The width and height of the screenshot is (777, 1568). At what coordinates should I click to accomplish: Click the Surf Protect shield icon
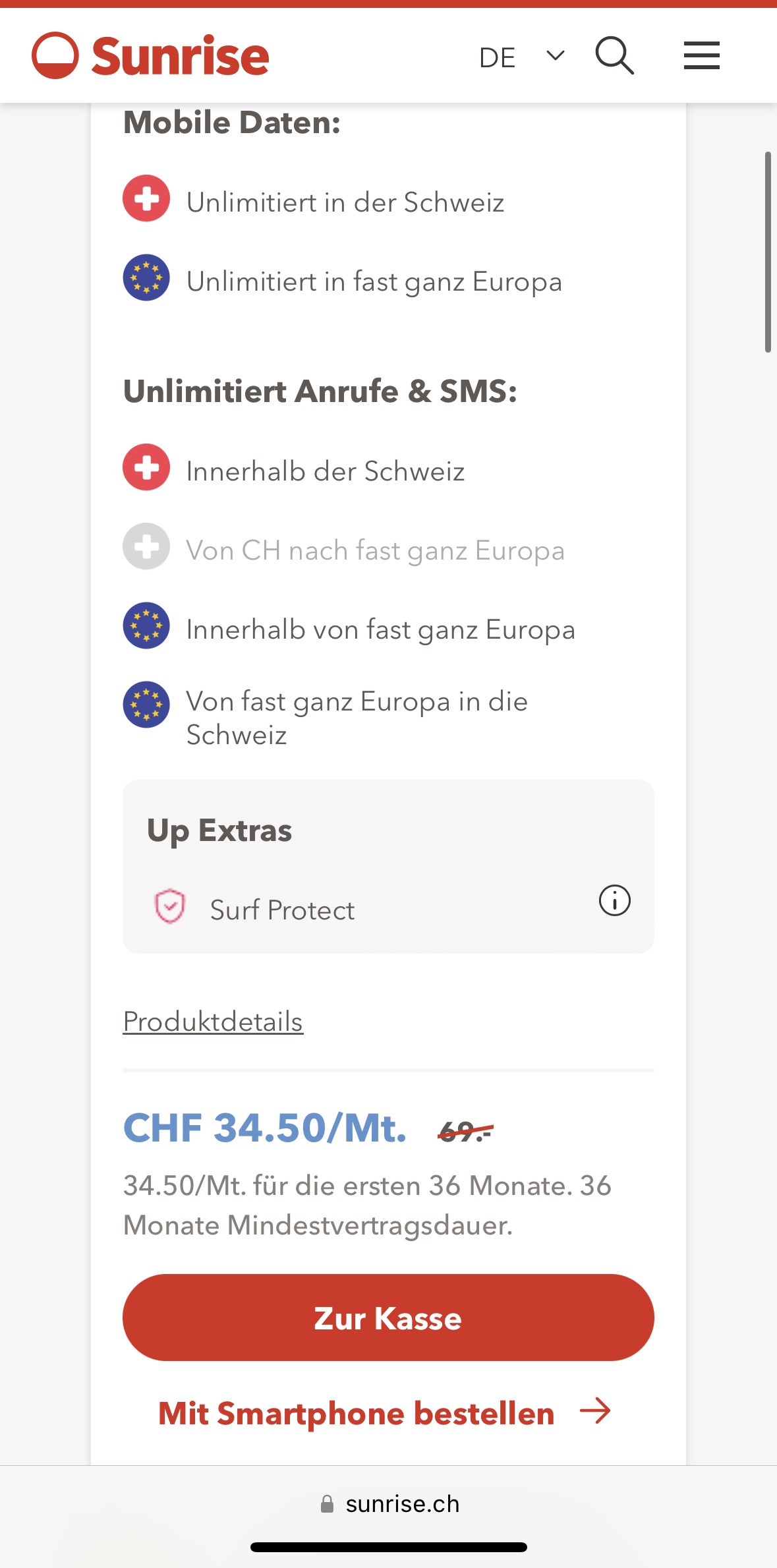coord(169,906)
